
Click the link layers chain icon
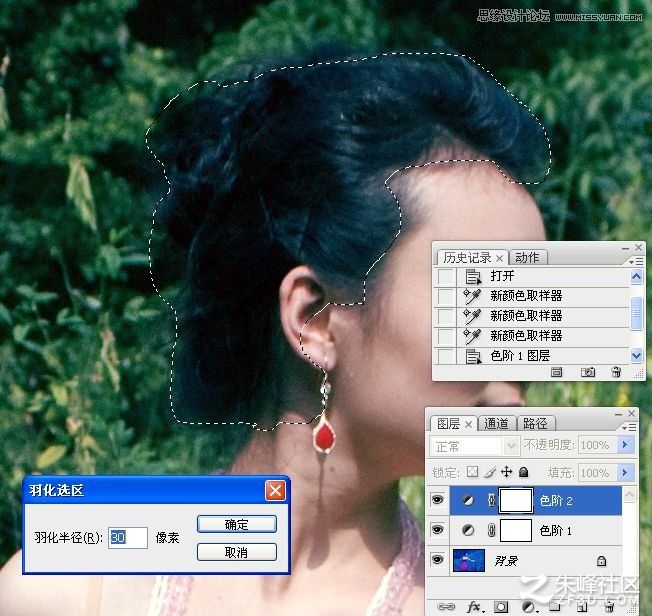(x=447, y=607)
